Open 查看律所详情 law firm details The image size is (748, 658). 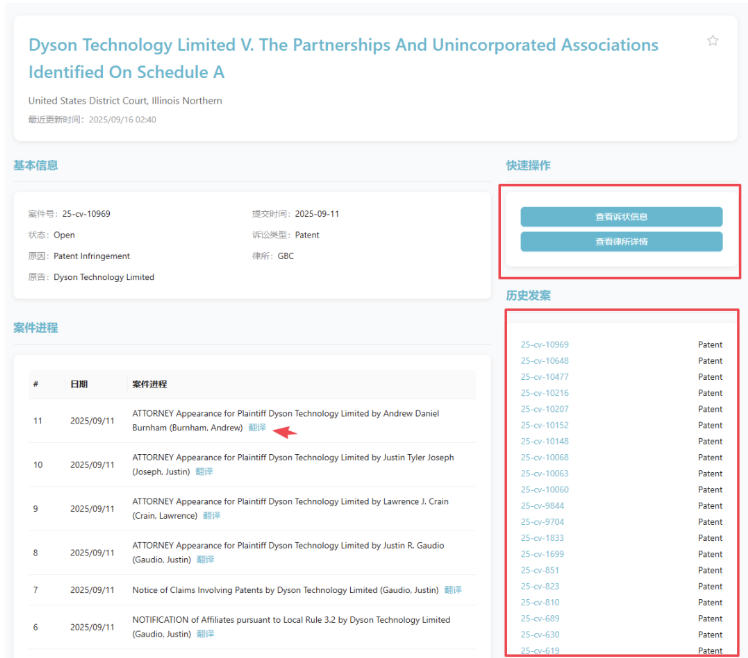click(621, 241)
